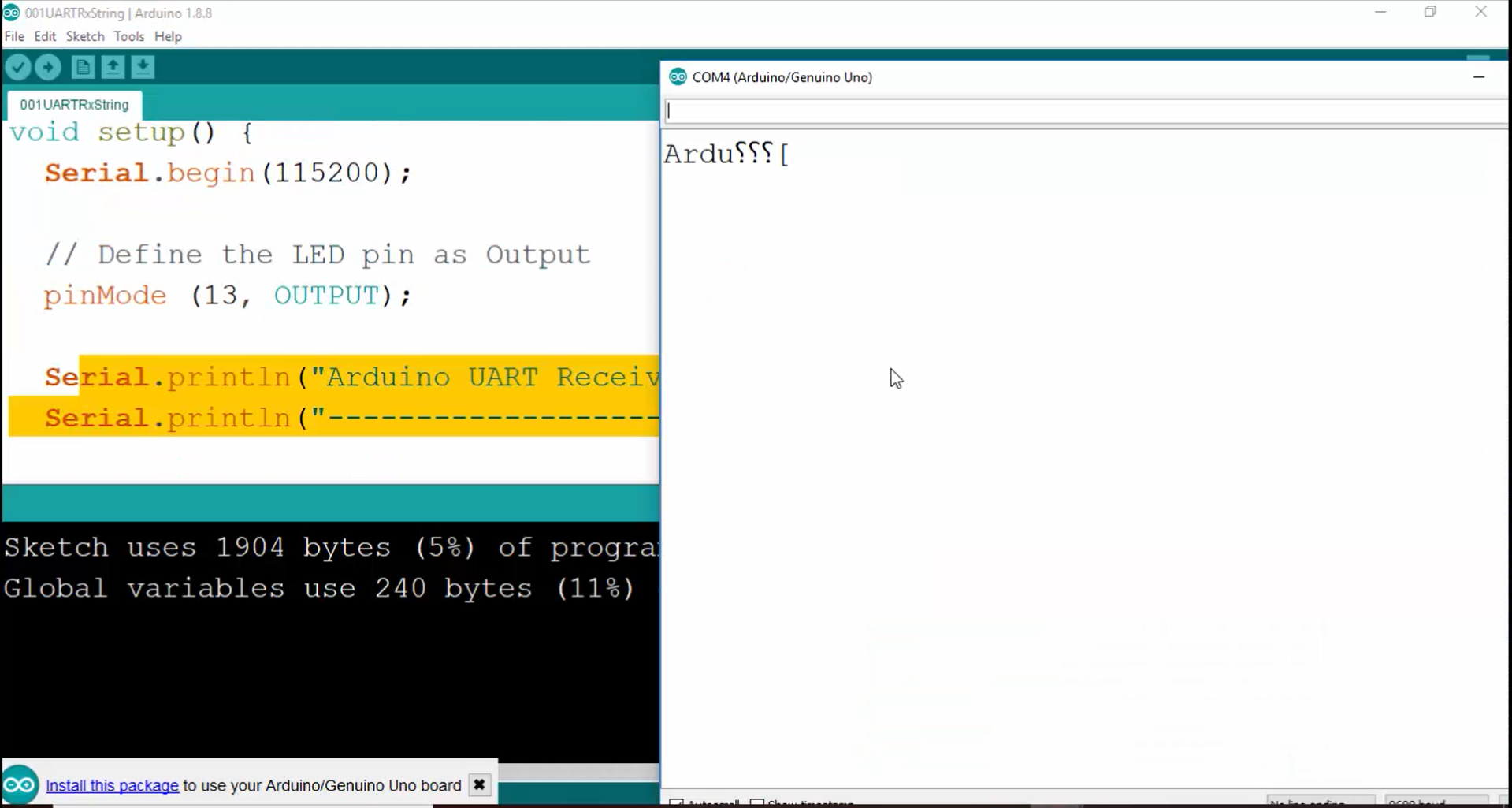The height and width of the screenshot is (808, 1512).
Task: Click the println dashed-string line
Action: point(351,418)
